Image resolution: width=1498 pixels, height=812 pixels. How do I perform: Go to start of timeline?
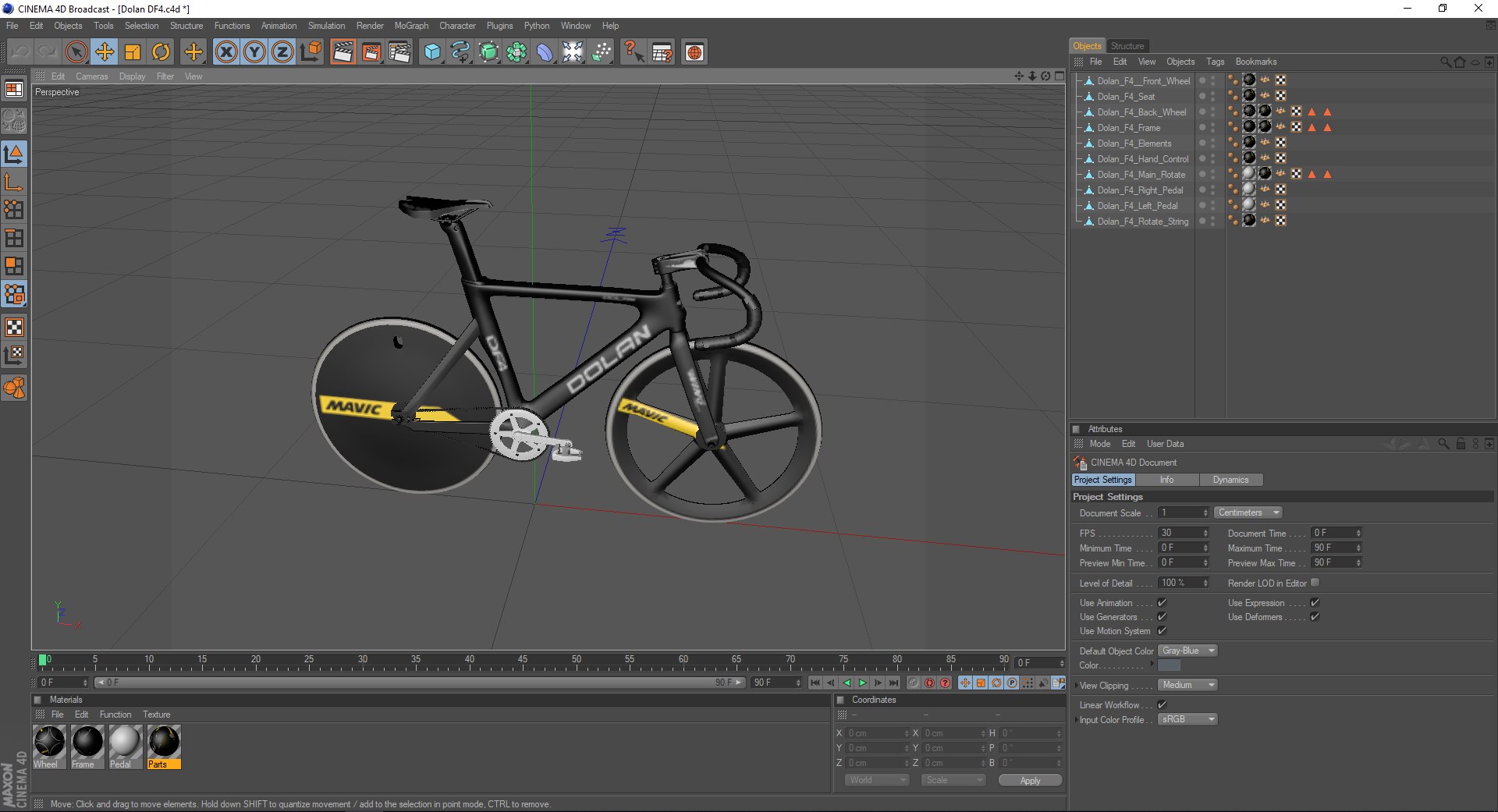point(815,683)
